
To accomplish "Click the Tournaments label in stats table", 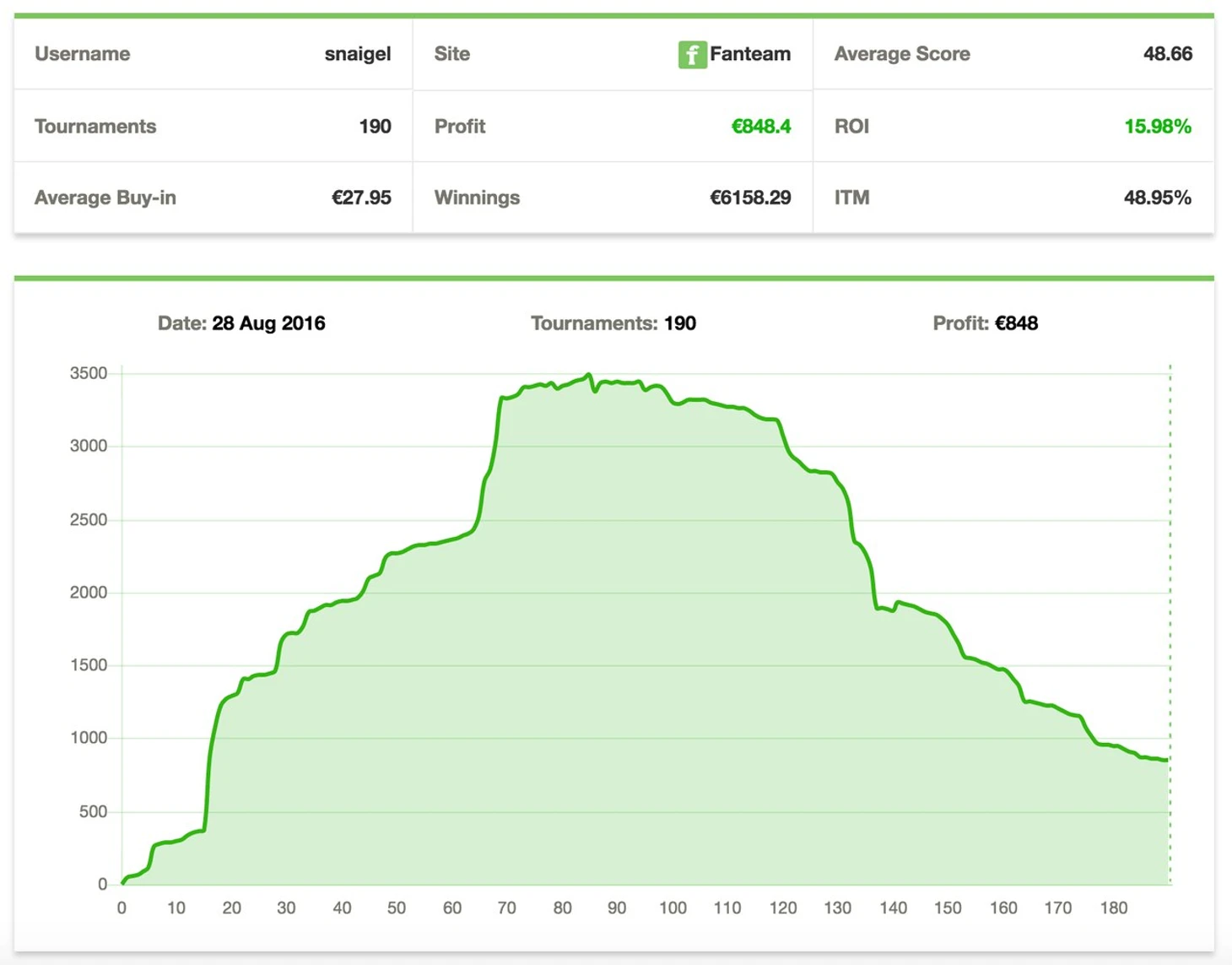I will point(95,127).
